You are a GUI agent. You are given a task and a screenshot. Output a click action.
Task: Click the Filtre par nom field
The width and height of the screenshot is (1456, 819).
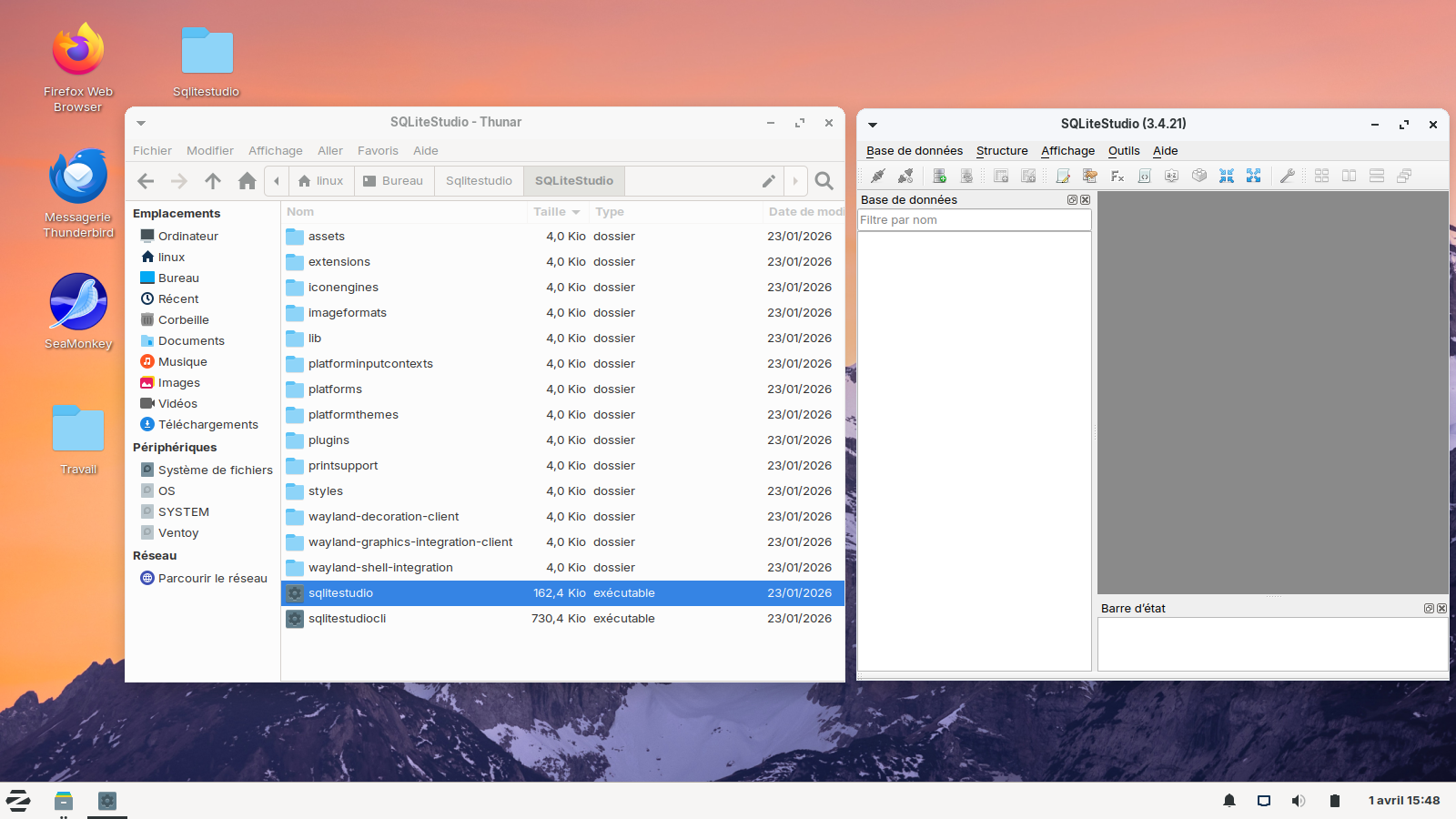(x=974, y=220)
